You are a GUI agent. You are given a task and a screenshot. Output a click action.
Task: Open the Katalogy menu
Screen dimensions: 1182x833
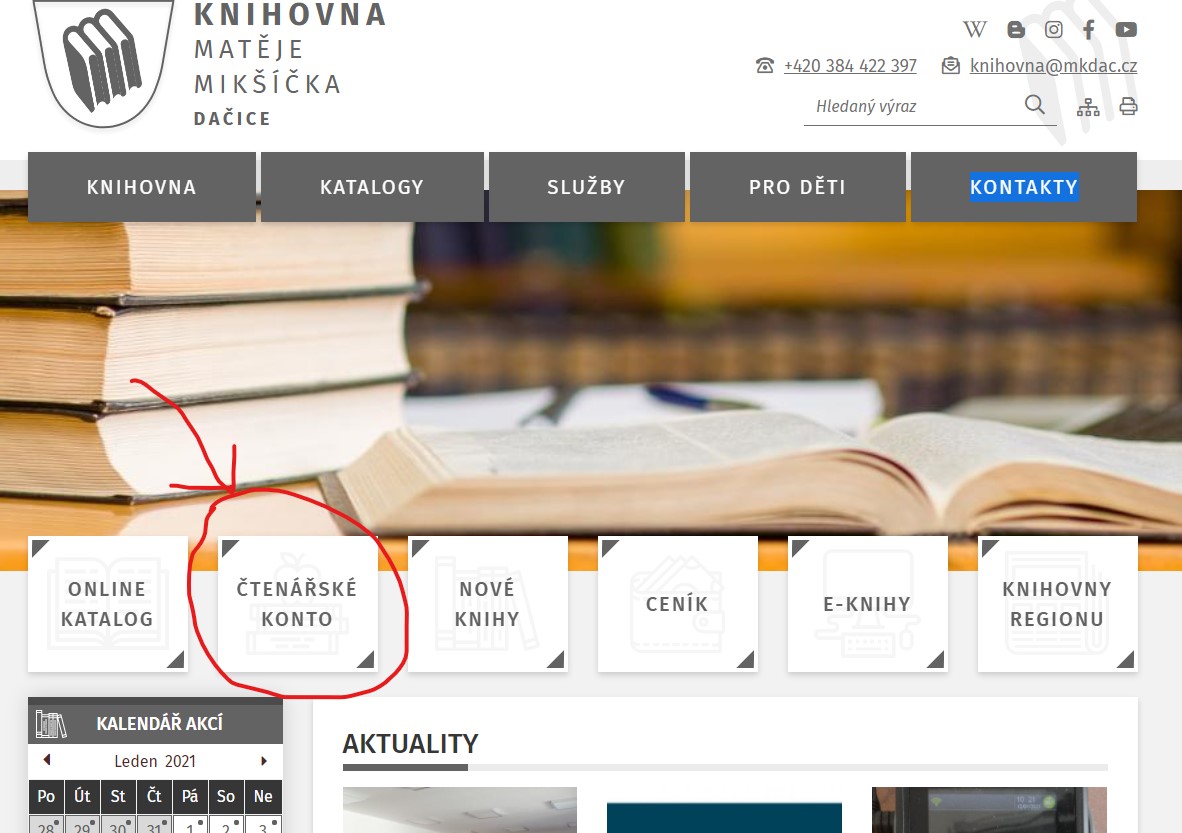click(x=372, y=187)
